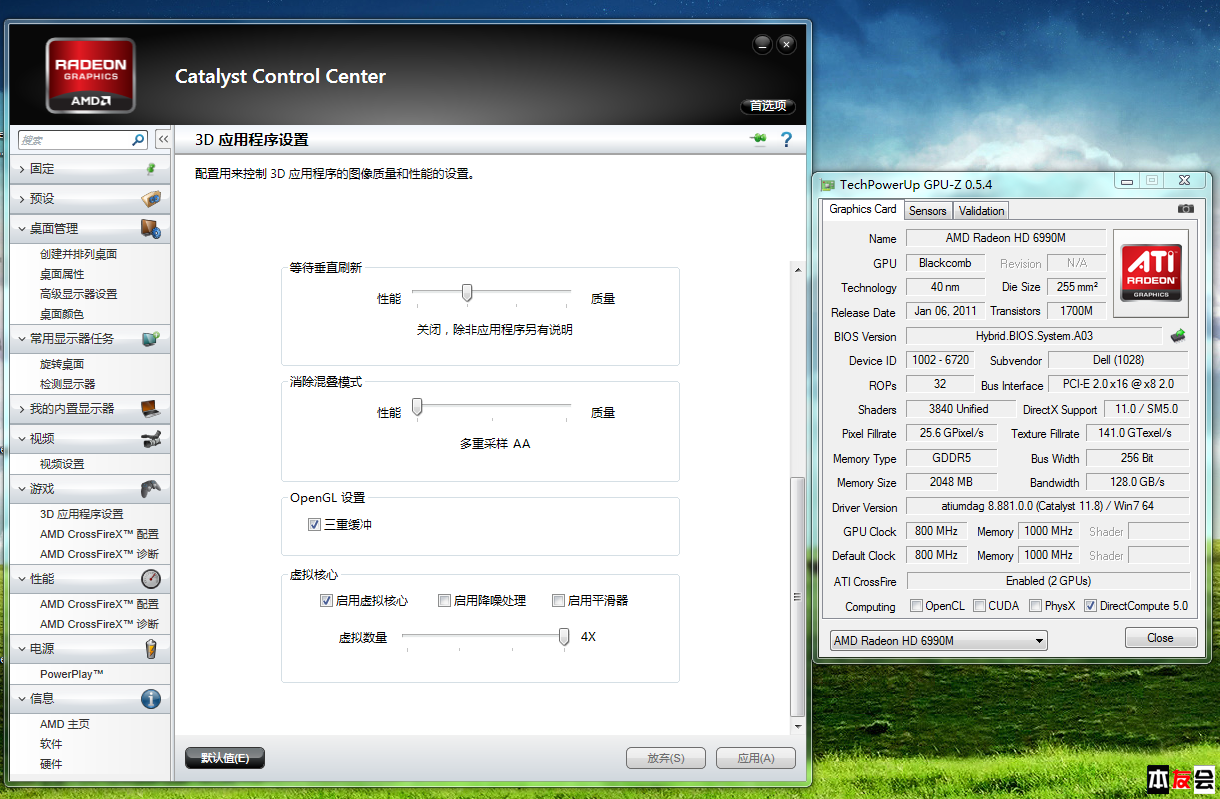Click the BIOS save chip icon in GPU-Z

(x=1178, y=336)
